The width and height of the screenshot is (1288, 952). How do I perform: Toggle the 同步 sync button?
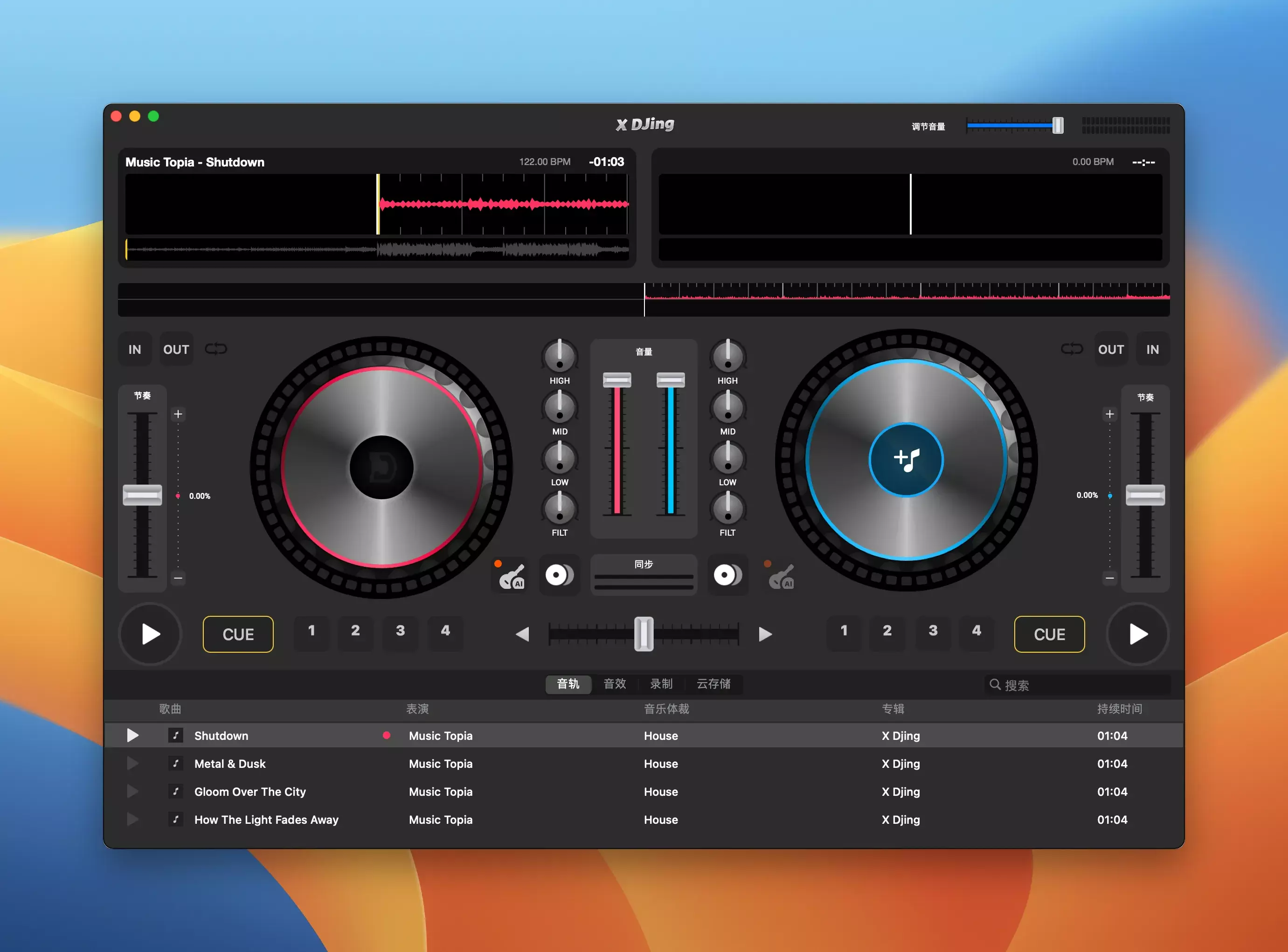[x=644, y=574]
